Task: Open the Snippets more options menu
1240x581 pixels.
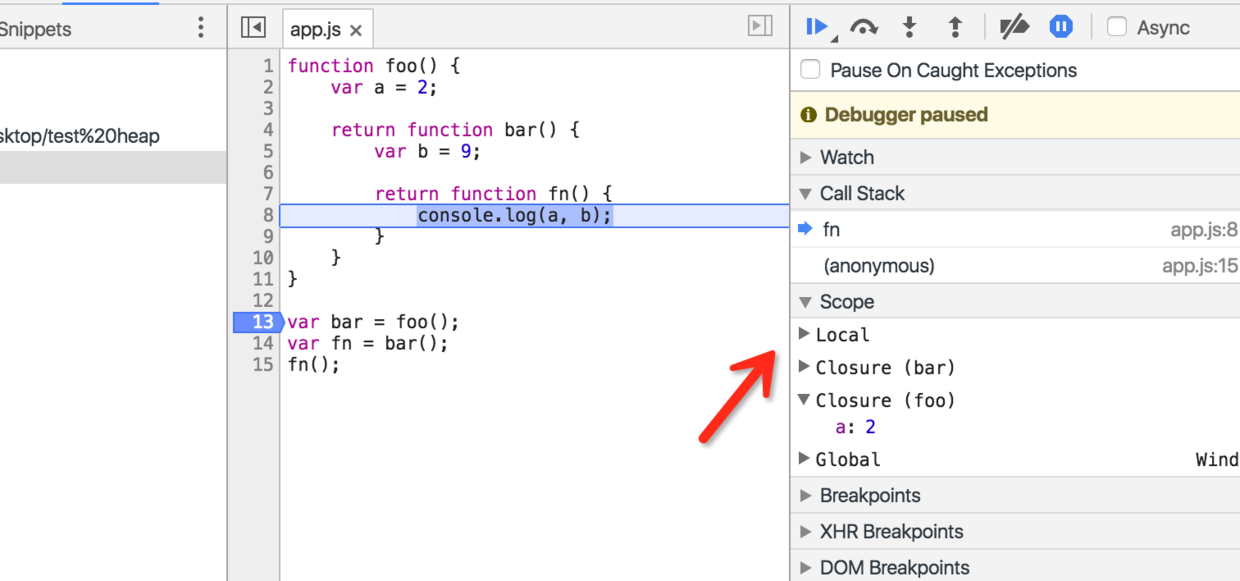Action: coord(201,28)
